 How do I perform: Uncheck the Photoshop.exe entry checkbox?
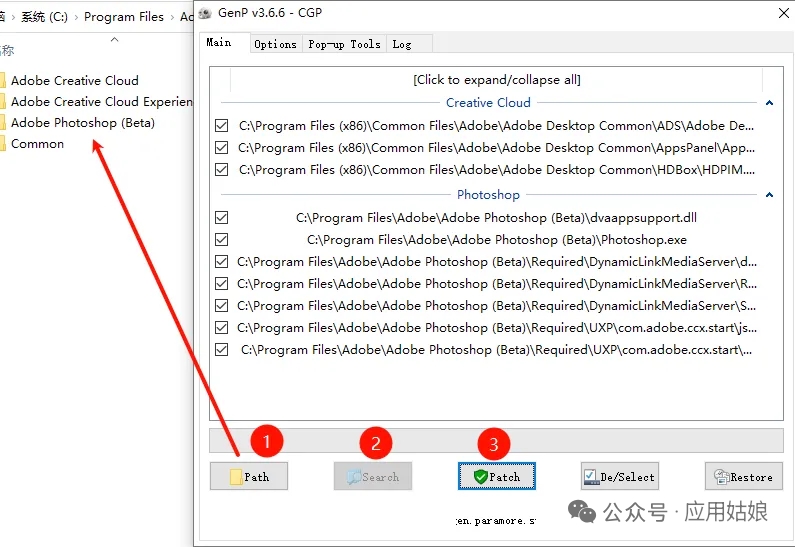click(x=222, y=240)
